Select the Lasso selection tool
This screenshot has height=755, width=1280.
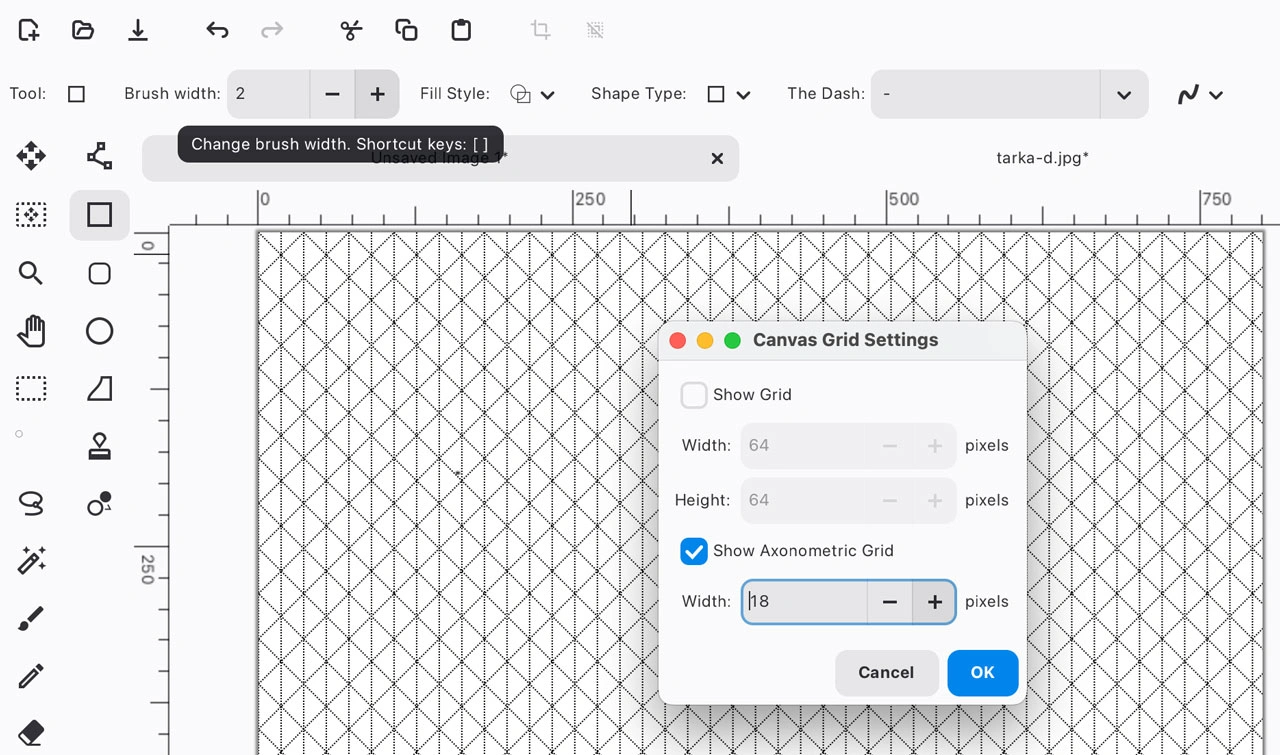(31, 503)
